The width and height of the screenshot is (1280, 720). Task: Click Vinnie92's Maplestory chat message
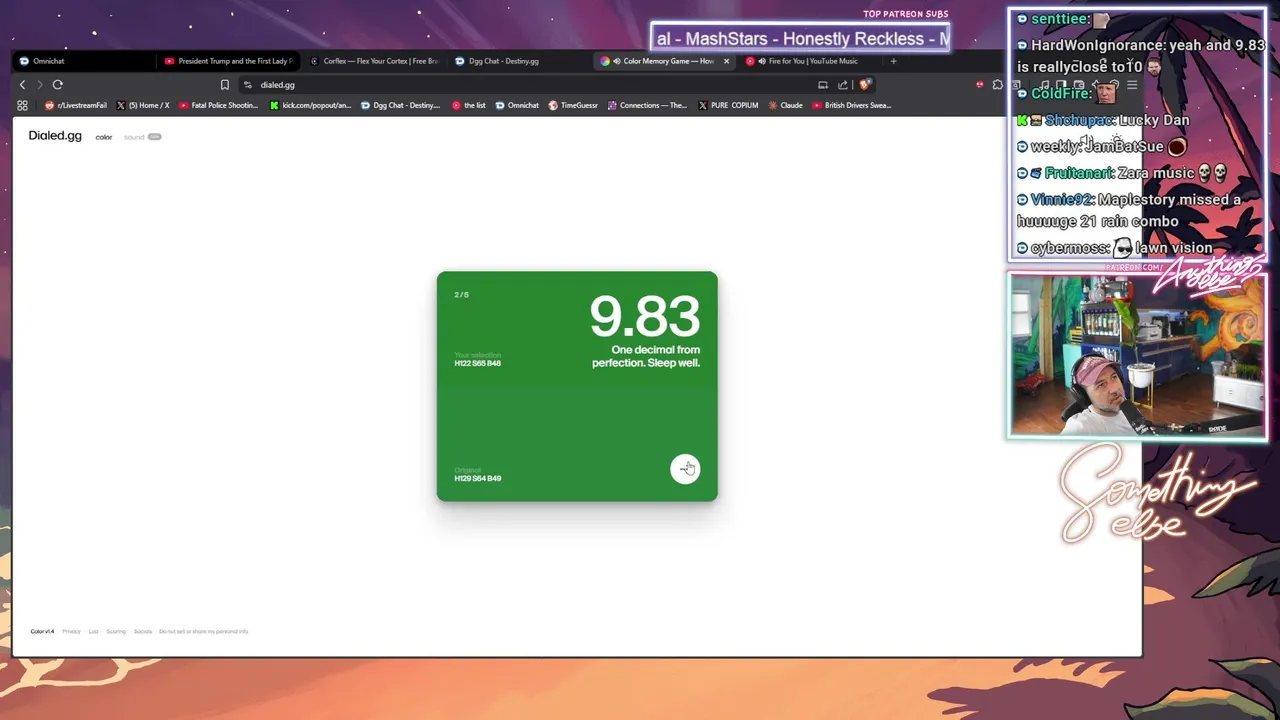1130,210
